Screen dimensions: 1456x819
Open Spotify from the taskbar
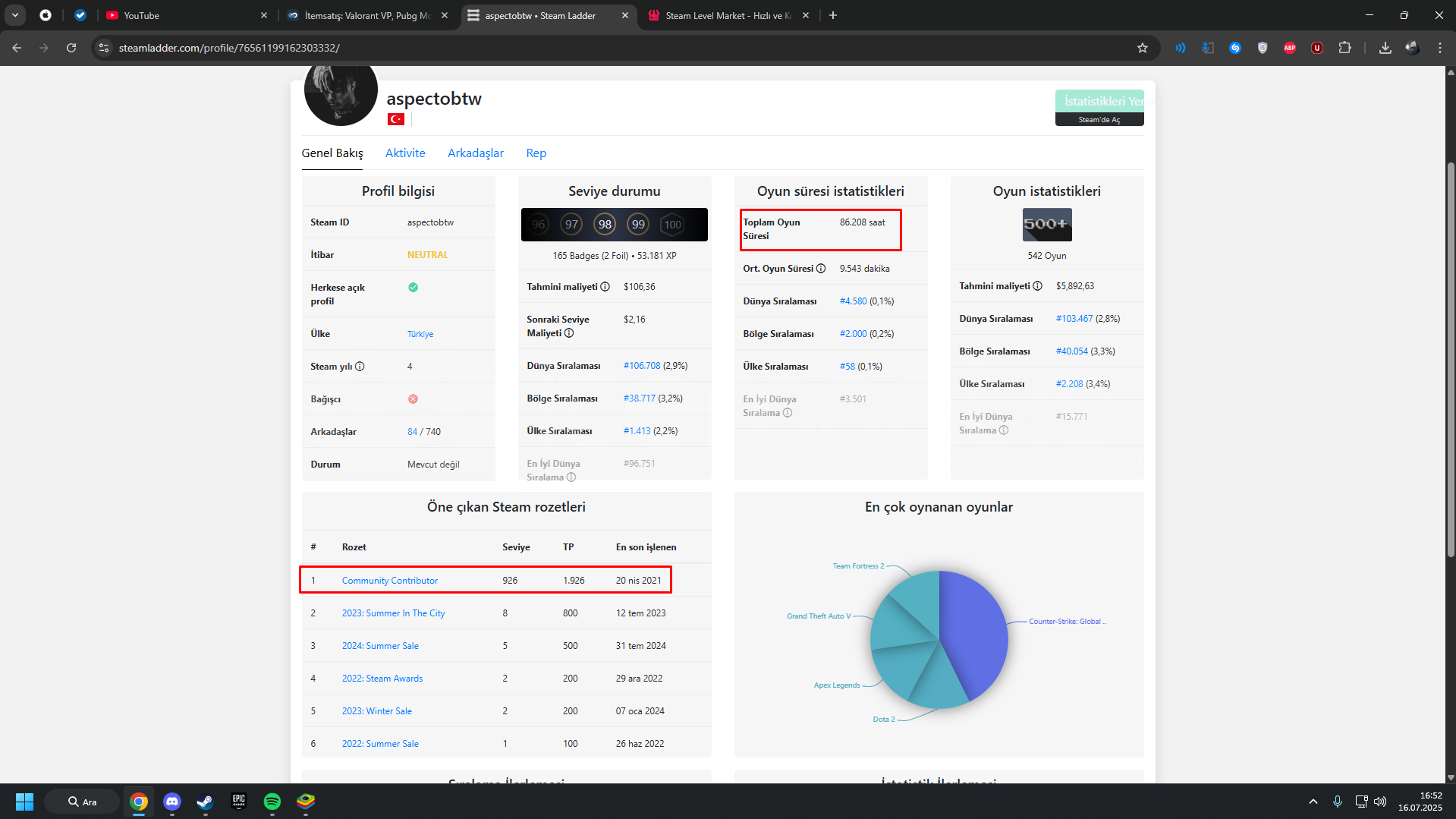(272, 802)
